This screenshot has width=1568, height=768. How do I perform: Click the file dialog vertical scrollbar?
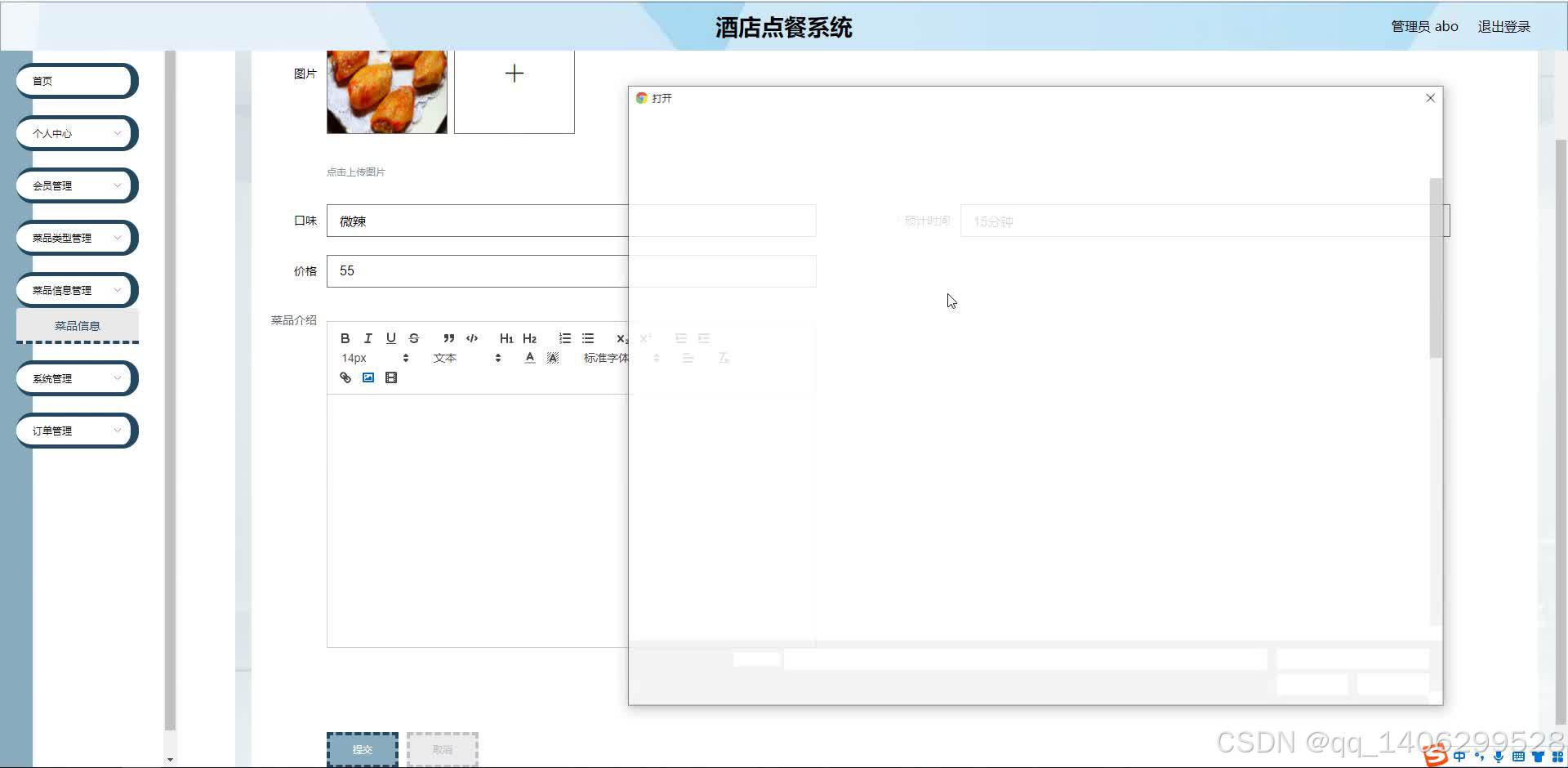1436,268
